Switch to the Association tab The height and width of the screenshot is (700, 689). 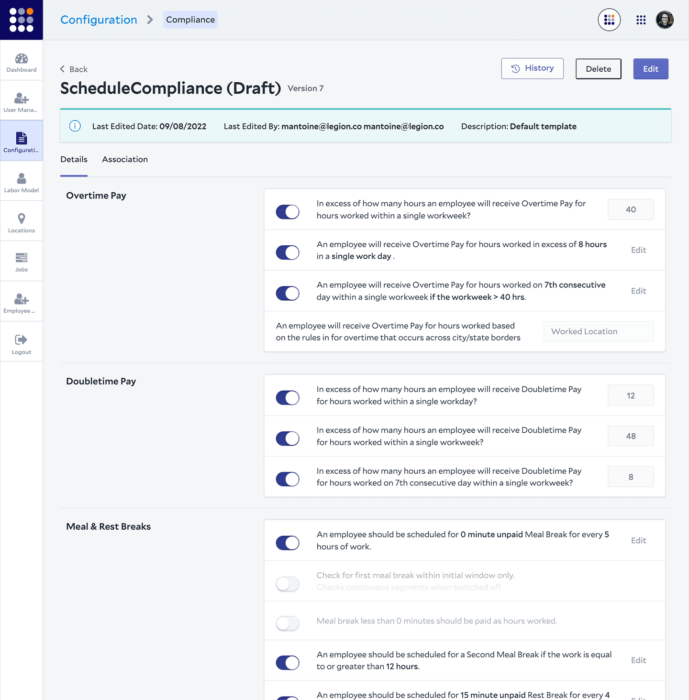click(x=125, y=160)
